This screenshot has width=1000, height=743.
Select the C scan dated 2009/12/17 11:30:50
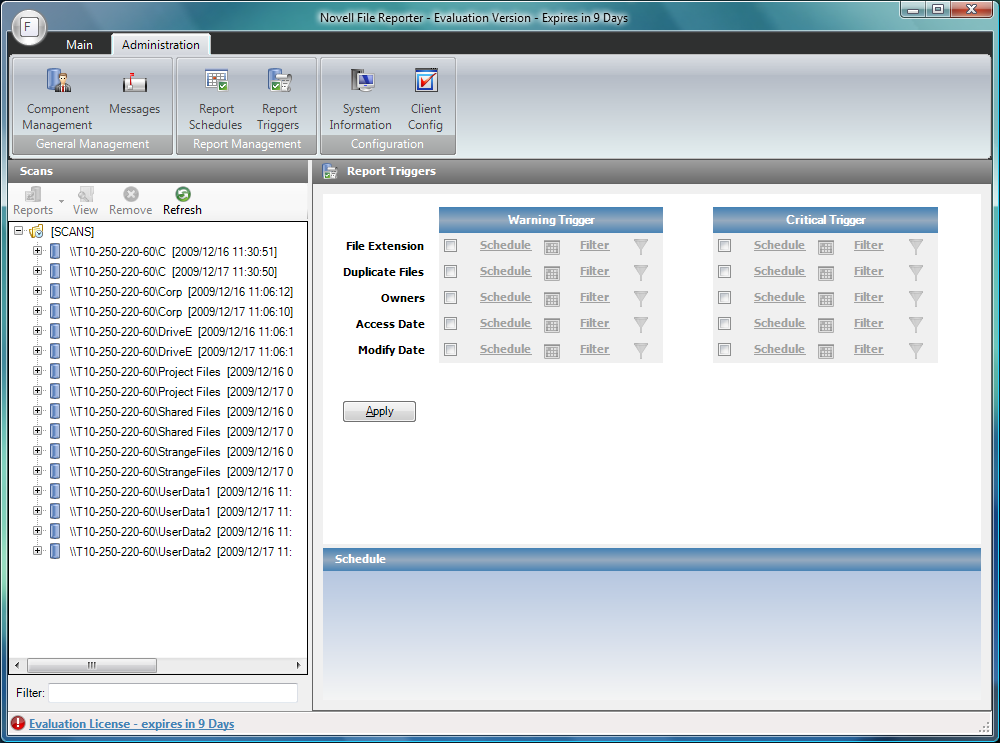point(173,271)
